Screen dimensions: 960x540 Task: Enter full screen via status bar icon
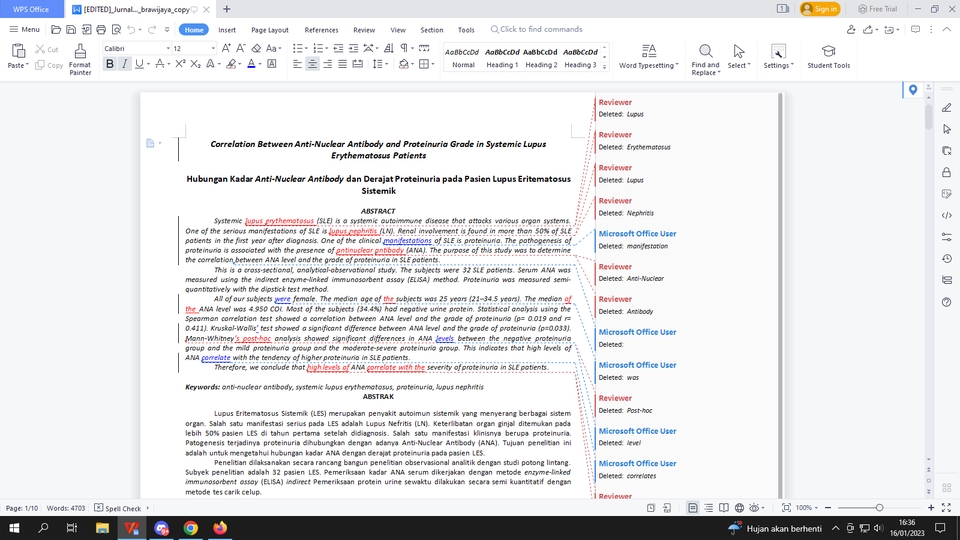[947, 508]
